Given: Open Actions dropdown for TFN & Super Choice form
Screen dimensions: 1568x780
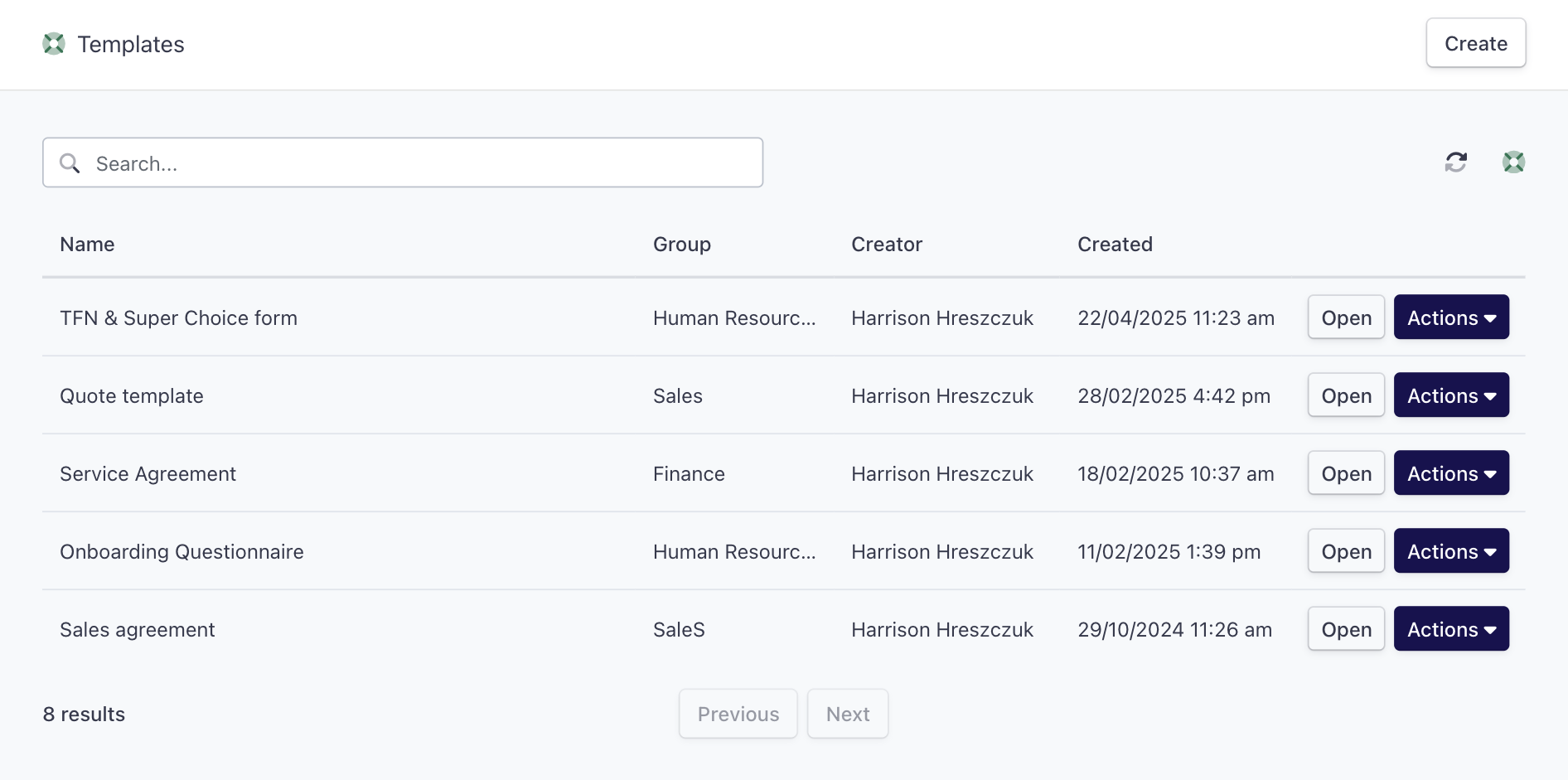Looking at the screenshot, I should coord(1451,317).
